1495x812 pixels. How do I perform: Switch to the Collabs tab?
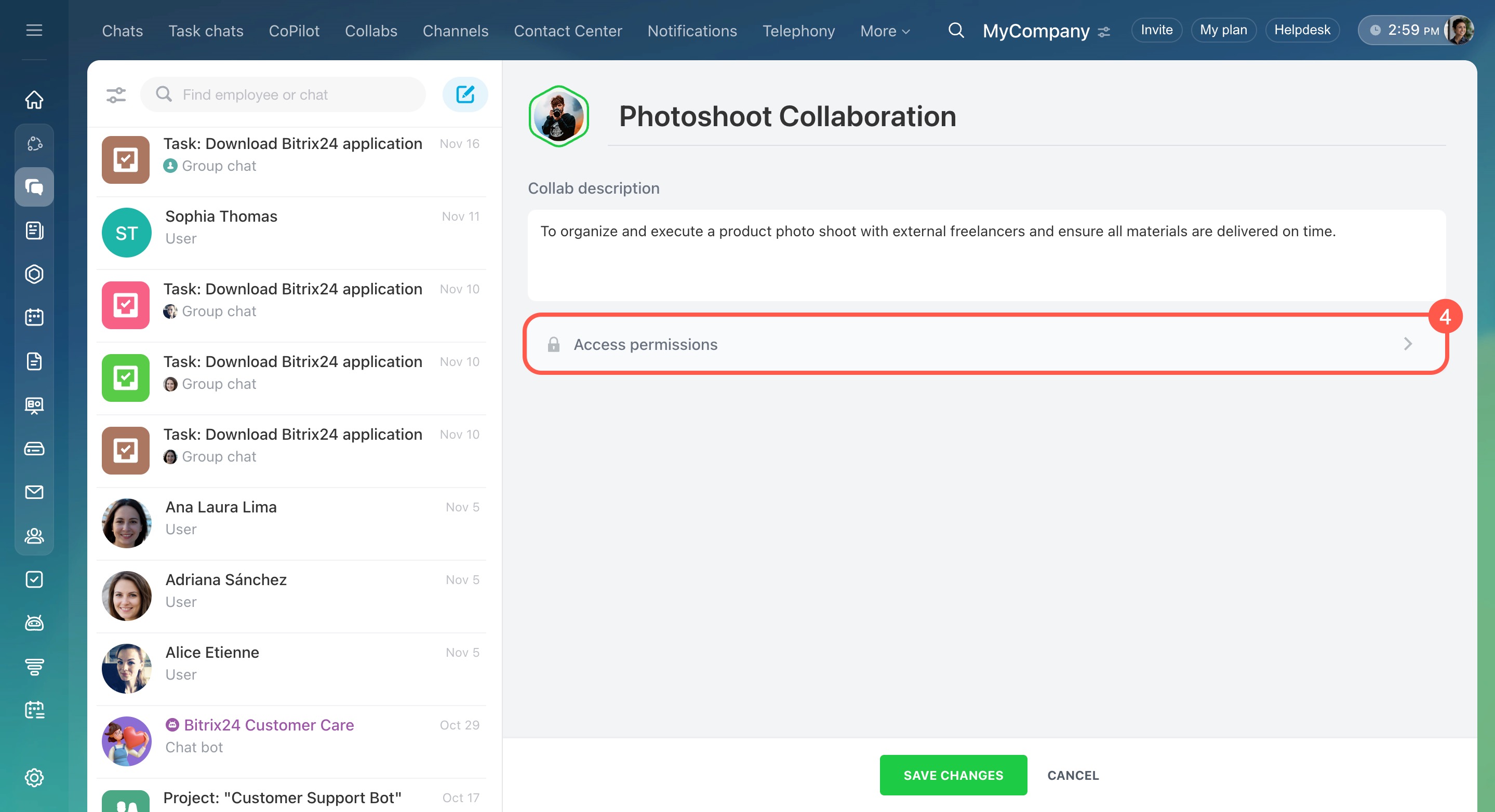pos(371,31)
